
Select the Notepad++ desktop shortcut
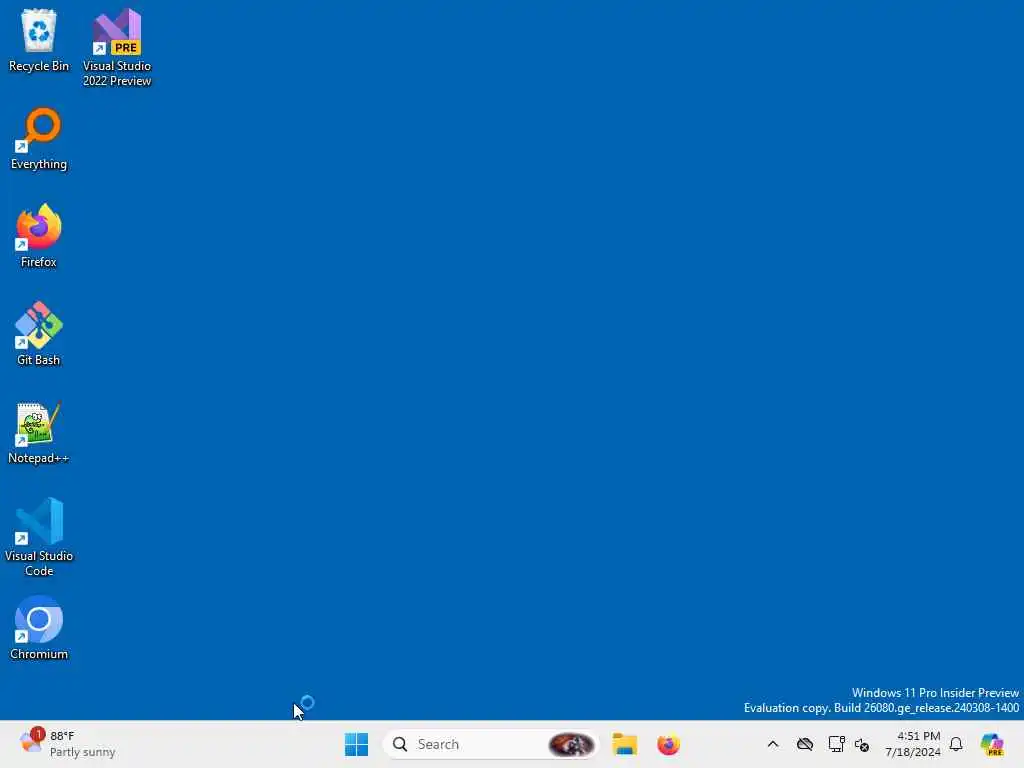39,432
